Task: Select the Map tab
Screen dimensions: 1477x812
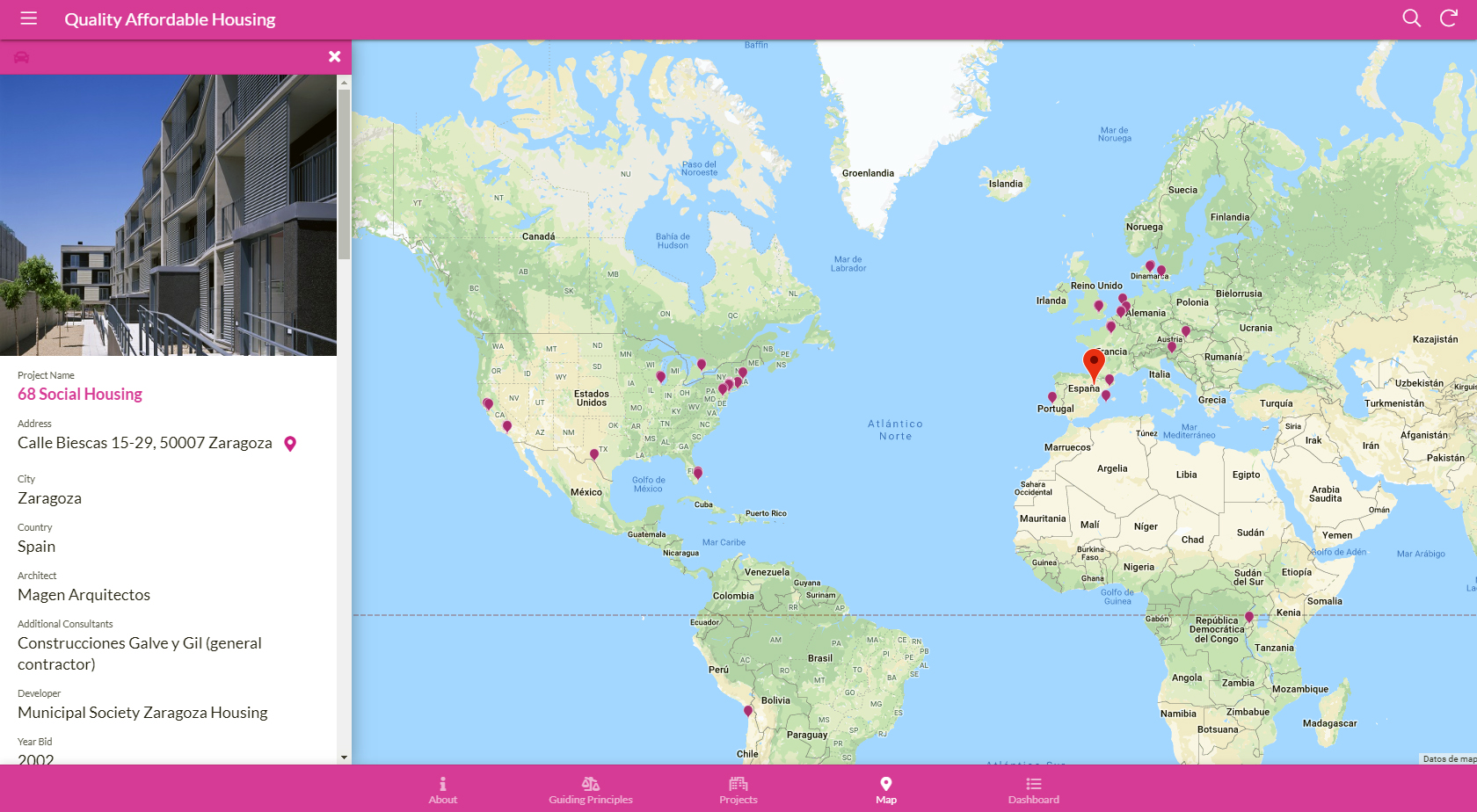Action: pyautogui.click(x=886, y=789)
